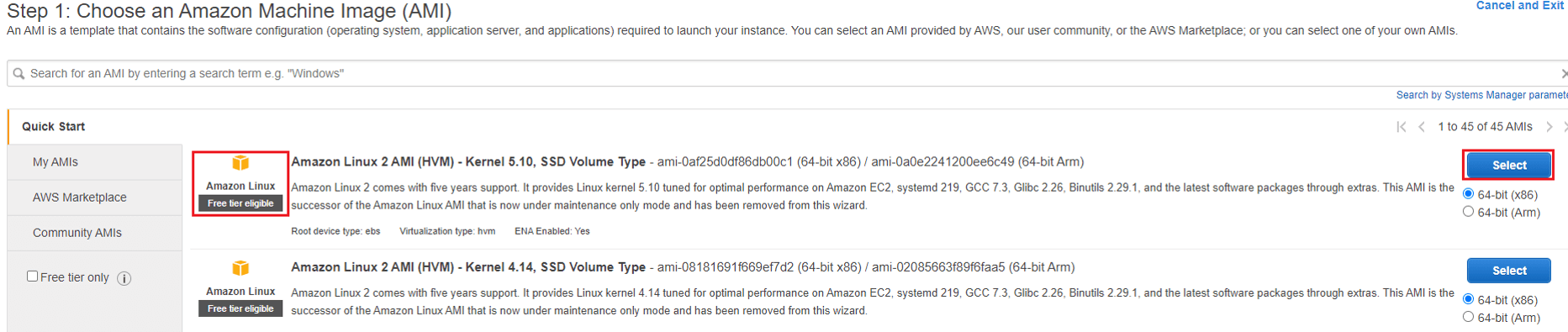This screenshot has height=332, width=1568.
Task: Go to next page of AMIs
Action: tap(1550, 127)
